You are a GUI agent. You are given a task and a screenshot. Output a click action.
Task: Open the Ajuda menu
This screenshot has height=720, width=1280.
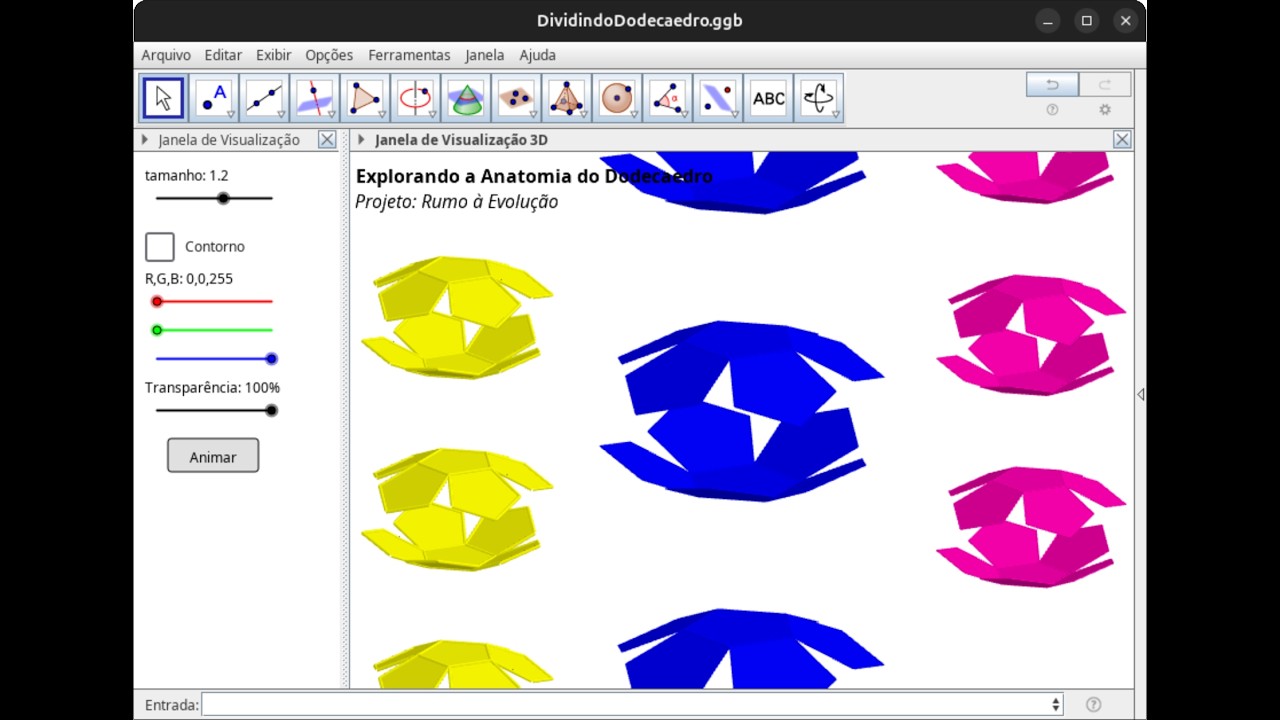click(x=538, y=55)
